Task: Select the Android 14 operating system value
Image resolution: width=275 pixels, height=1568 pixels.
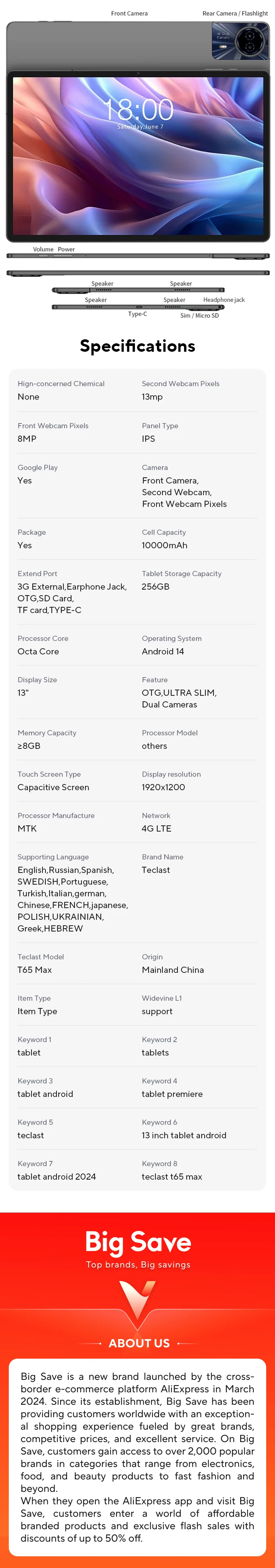Action: pyautogui.click(x=163, y=651)
